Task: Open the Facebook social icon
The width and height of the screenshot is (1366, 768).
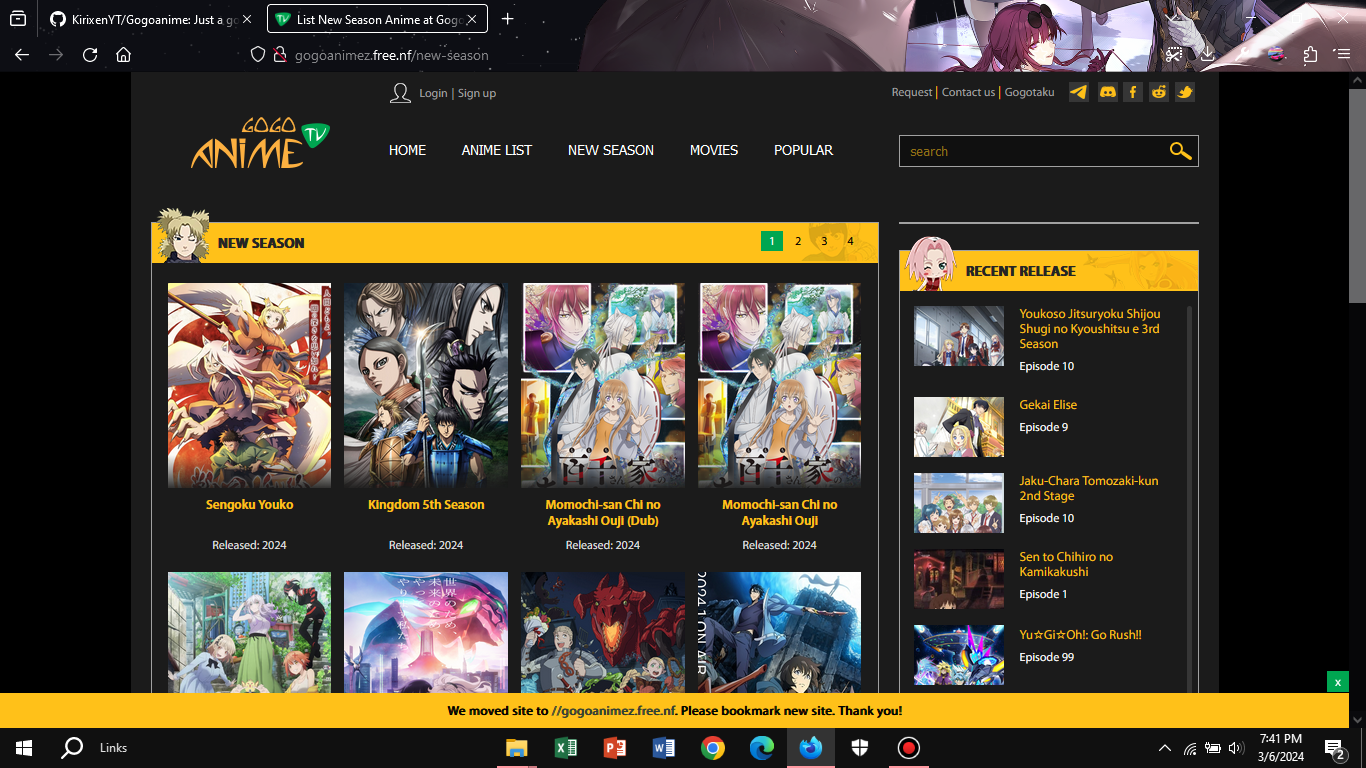Action: point(1133,92)
